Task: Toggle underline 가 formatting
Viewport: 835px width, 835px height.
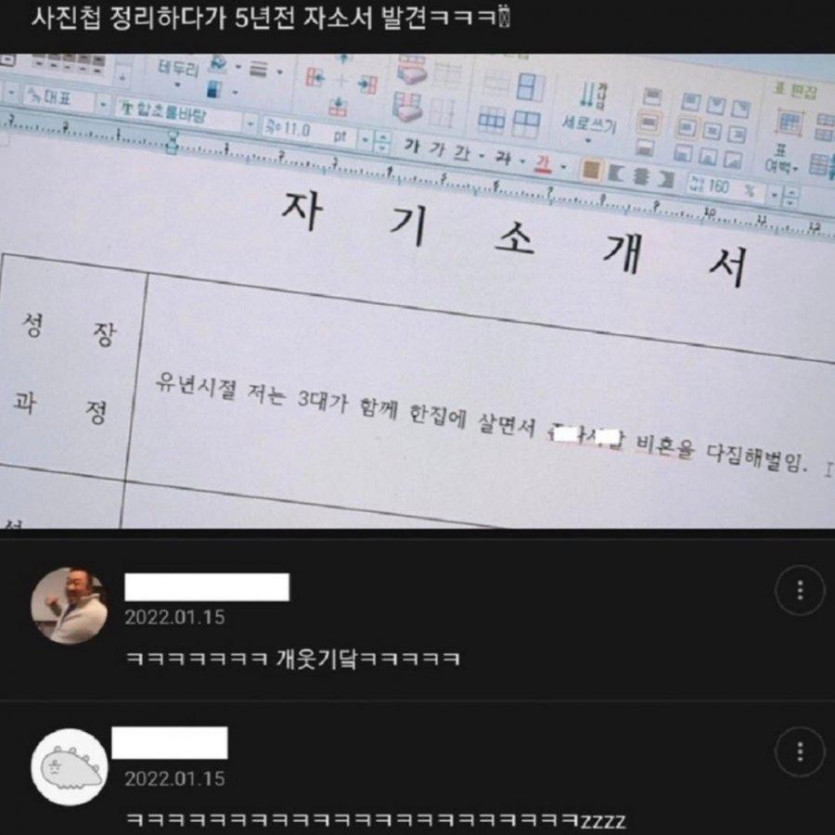Action: pyautogui.click(x=461, y=153)
